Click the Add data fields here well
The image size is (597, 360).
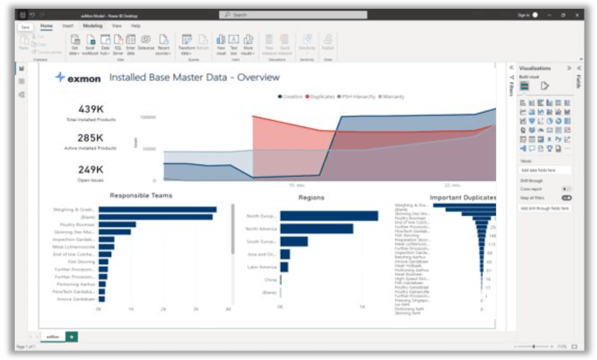545,170
